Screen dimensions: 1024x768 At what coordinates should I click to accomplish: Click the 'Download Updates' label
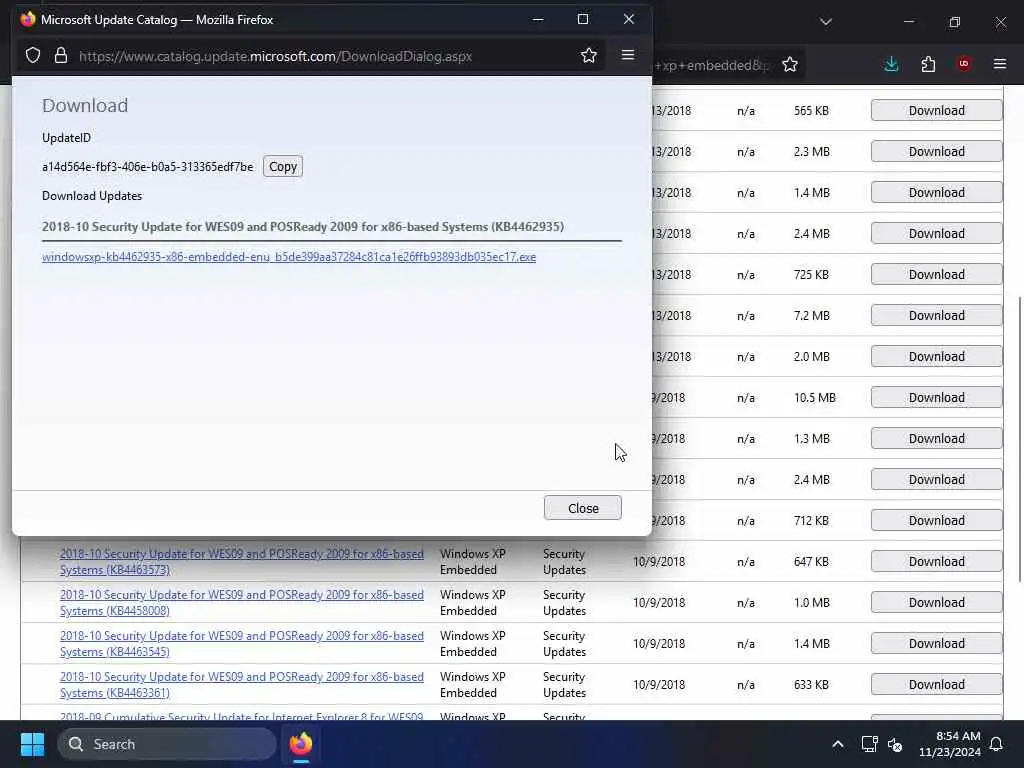(92, 196)
